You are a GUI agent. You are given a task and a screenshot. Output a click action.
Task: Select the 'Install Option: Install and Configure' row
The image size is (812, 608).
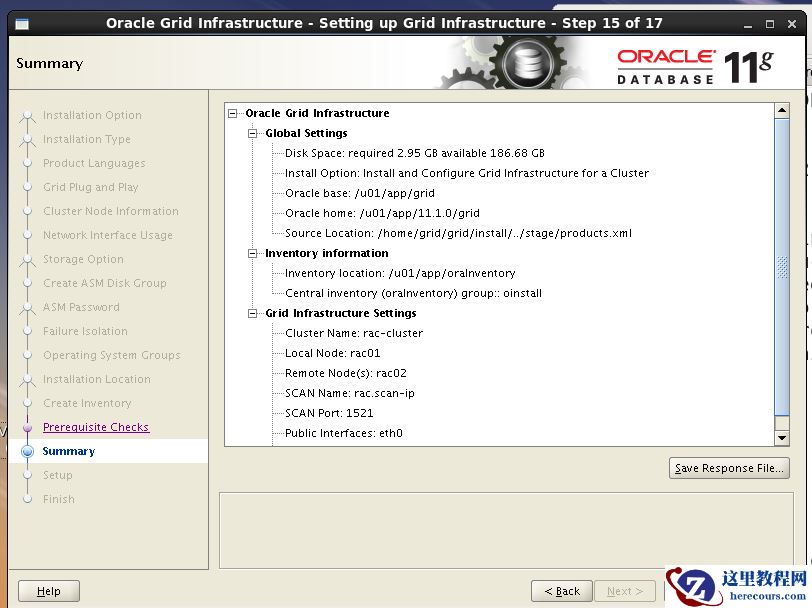point(467,173)
